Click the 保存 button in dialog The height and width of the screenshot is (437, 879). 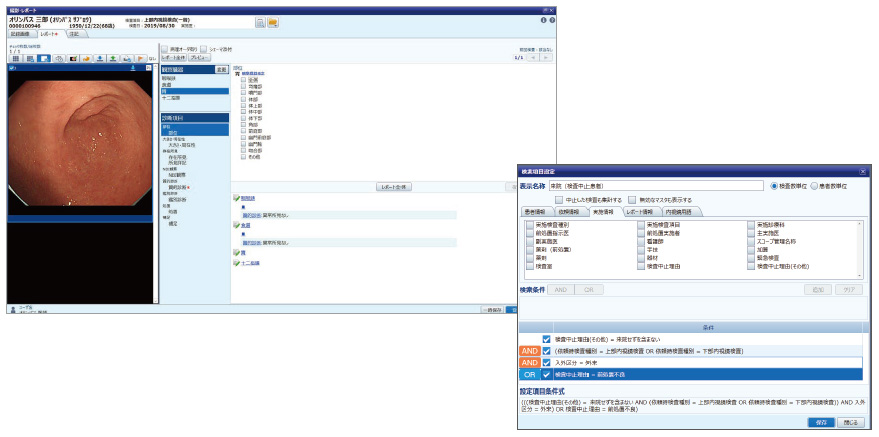(x=820, y=422)
